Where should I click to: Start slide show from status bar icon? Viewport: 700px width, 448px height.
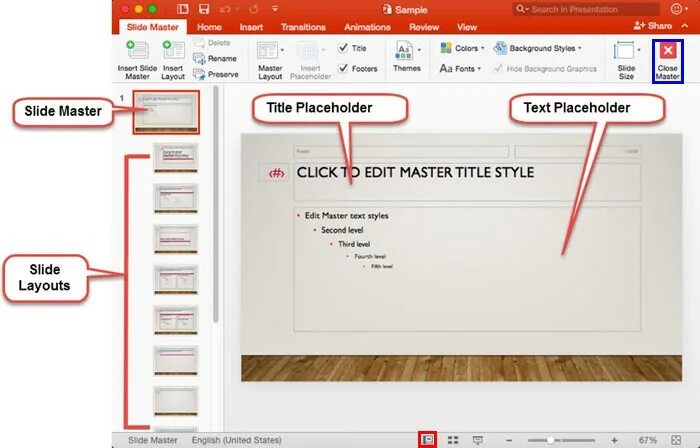477,440
